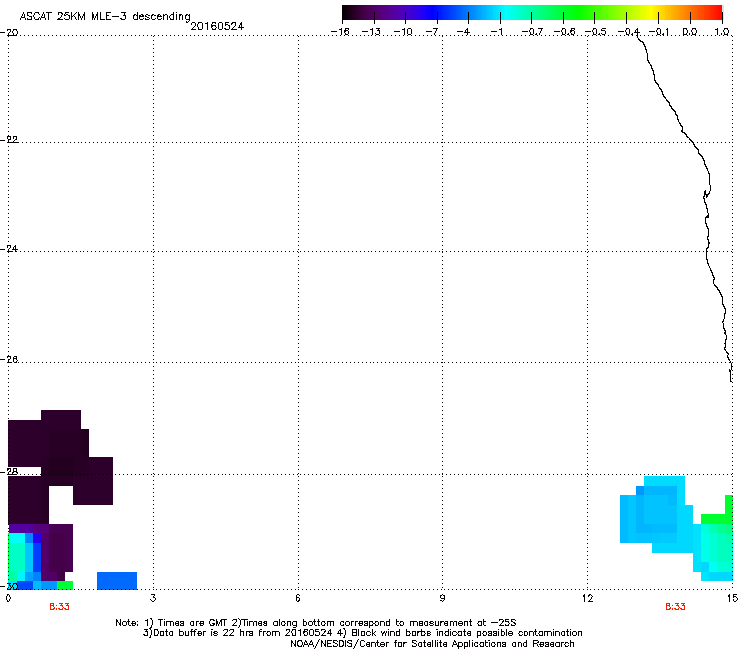Select the date label 20160524

[x=217, y=26]
